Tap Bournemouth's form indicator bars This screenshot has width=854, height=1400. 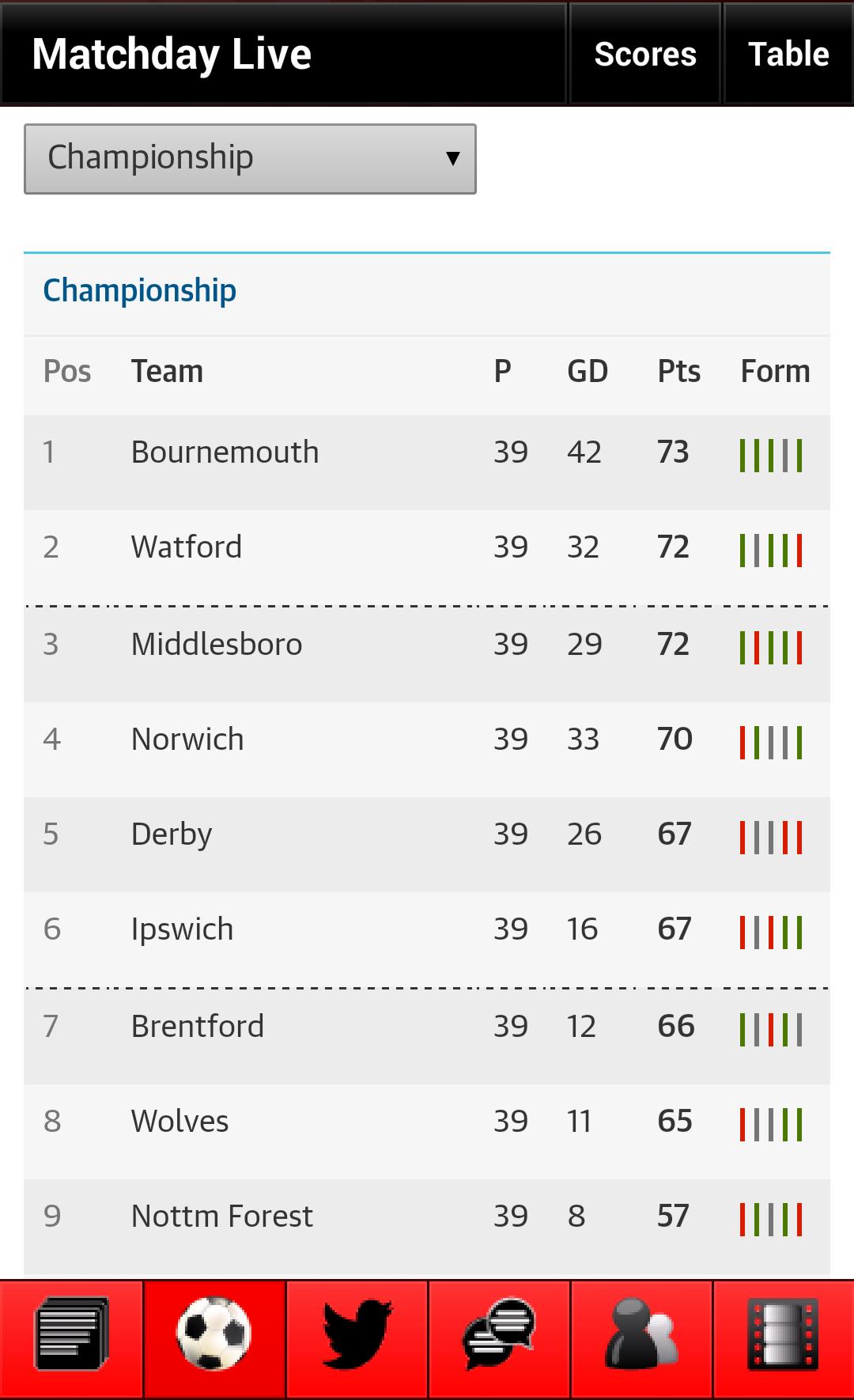pyautogui.click(x=771, y=455)
